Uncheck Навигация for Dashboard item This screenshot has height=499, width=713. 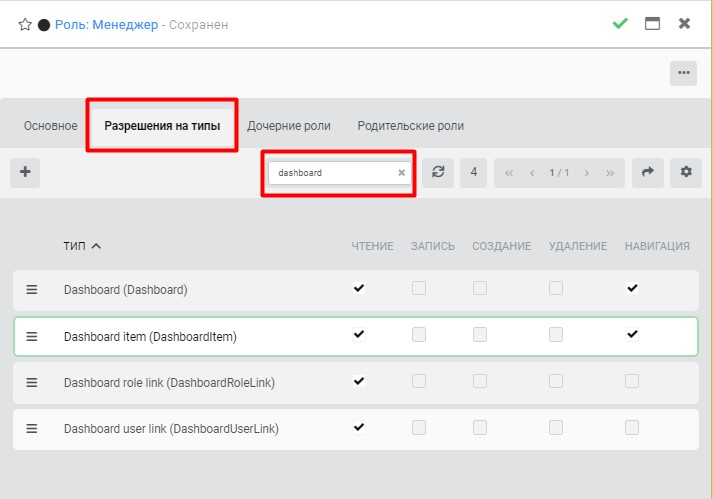pos(632,334)
